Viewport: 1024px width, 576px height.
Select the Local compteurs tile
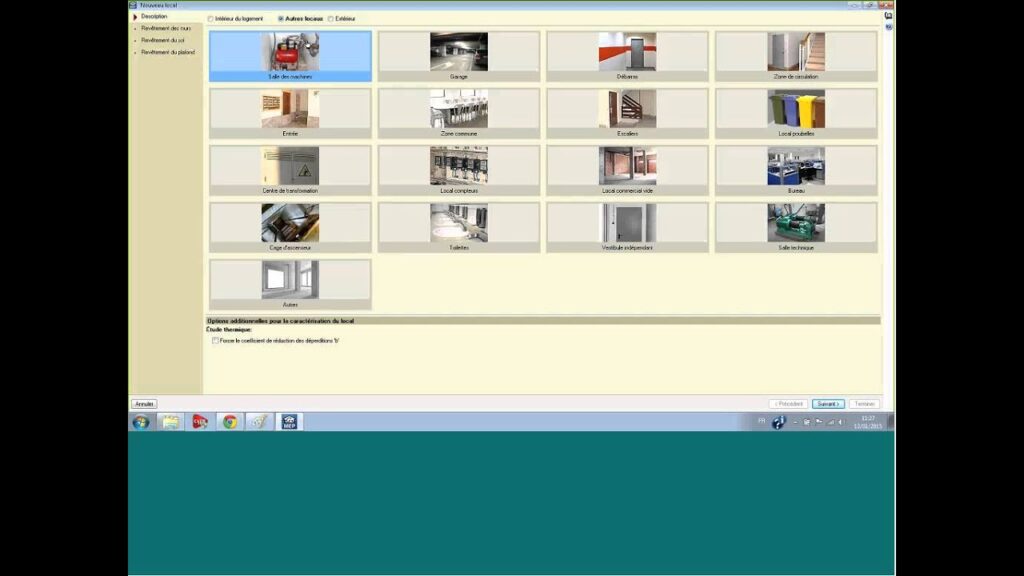click(x=459, y=170)
